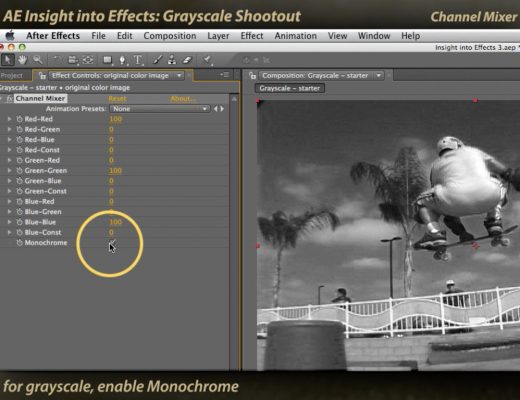The height and width of the screenshot is (400, 520).
Task: Toggle the Monochrome checkbox
Action: [x=112, y=243]
